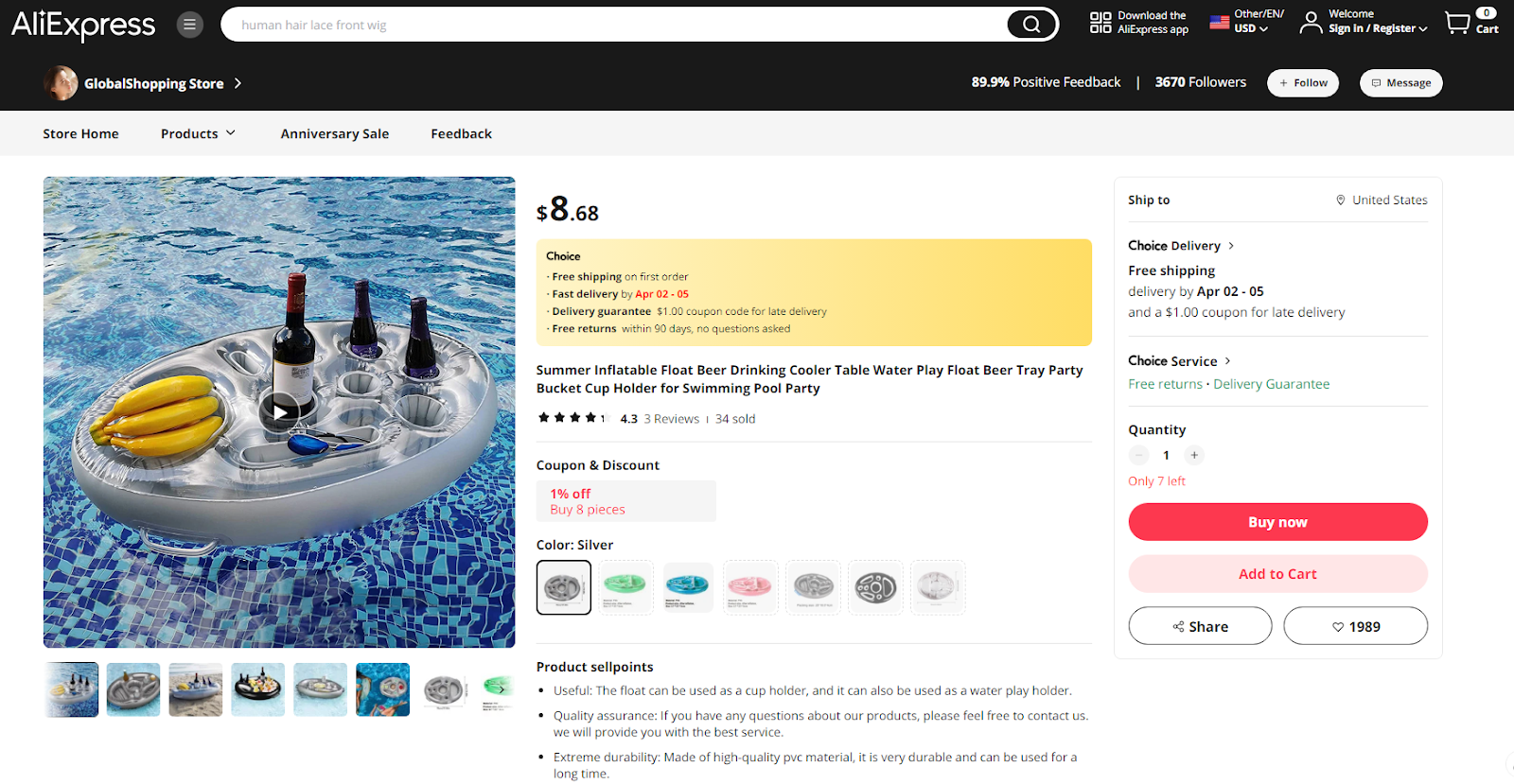Screen dimensions: 1514x784
Task: Click into the search input field
Action: [615, 25]
